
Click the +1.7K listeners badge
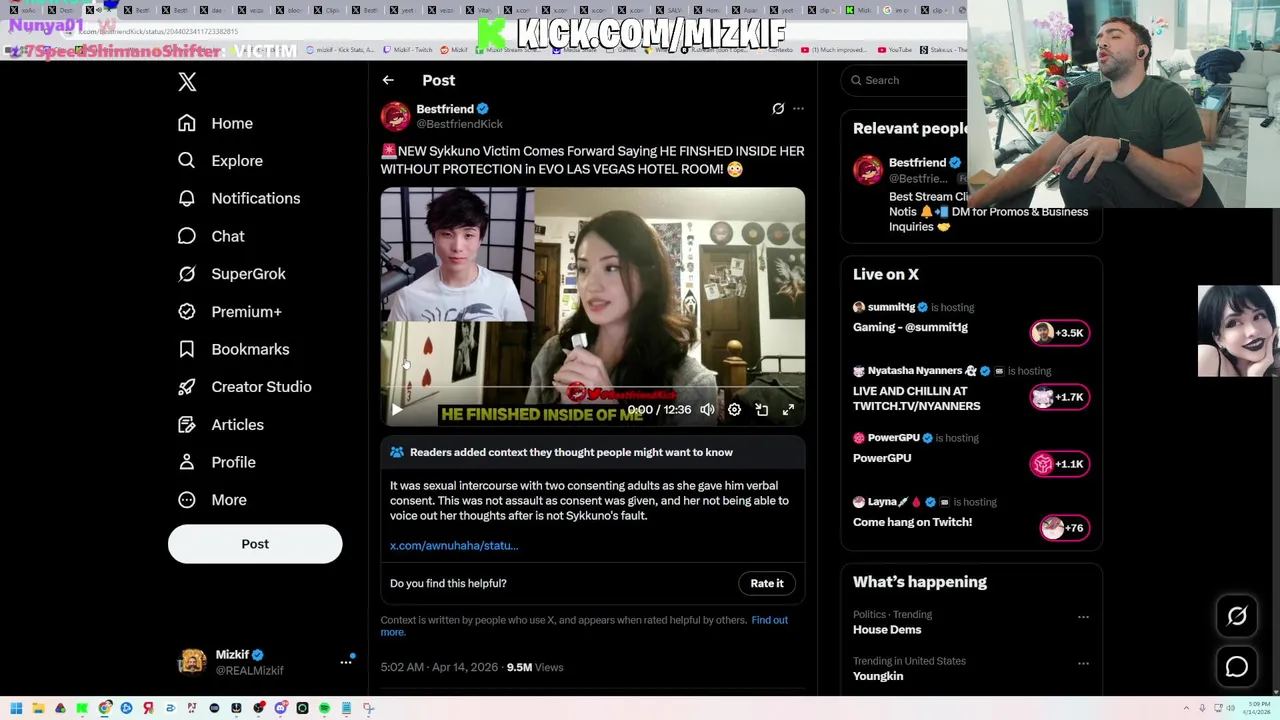click(x=1059, y=397)
